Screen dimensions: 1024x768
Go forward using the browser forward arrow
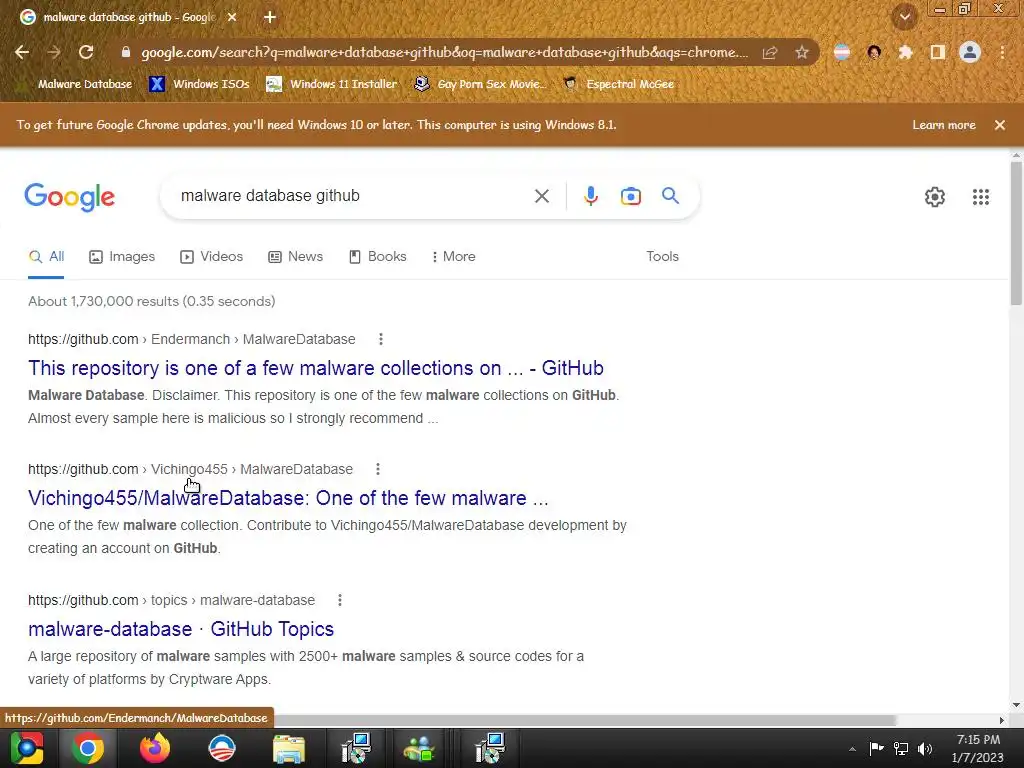pyautogui.click(x=54, y=52)
